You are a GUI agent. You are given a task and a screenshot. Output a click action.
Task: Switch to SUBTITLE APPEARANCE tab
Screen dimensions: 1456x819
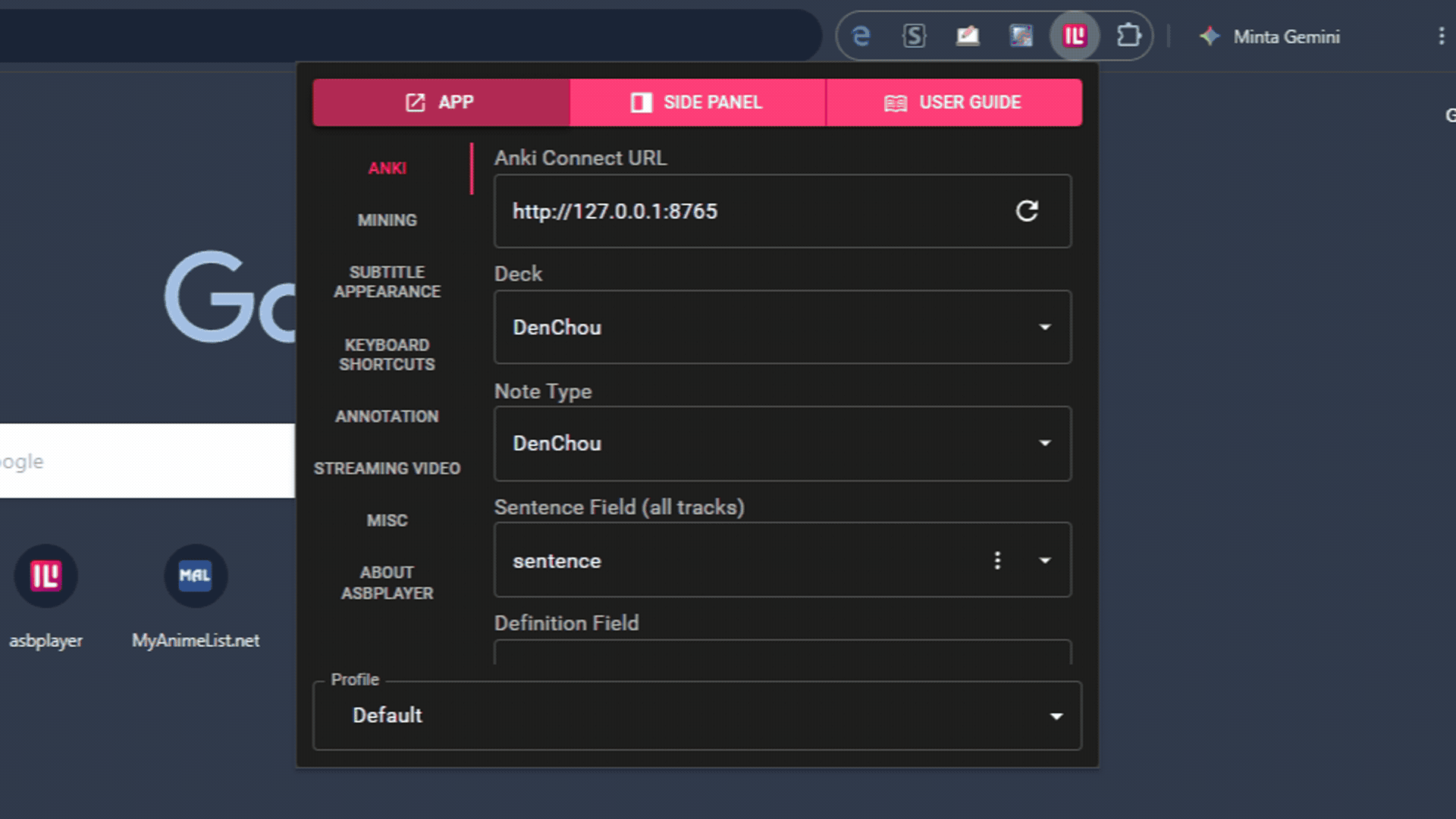click(x=388, y=281)
